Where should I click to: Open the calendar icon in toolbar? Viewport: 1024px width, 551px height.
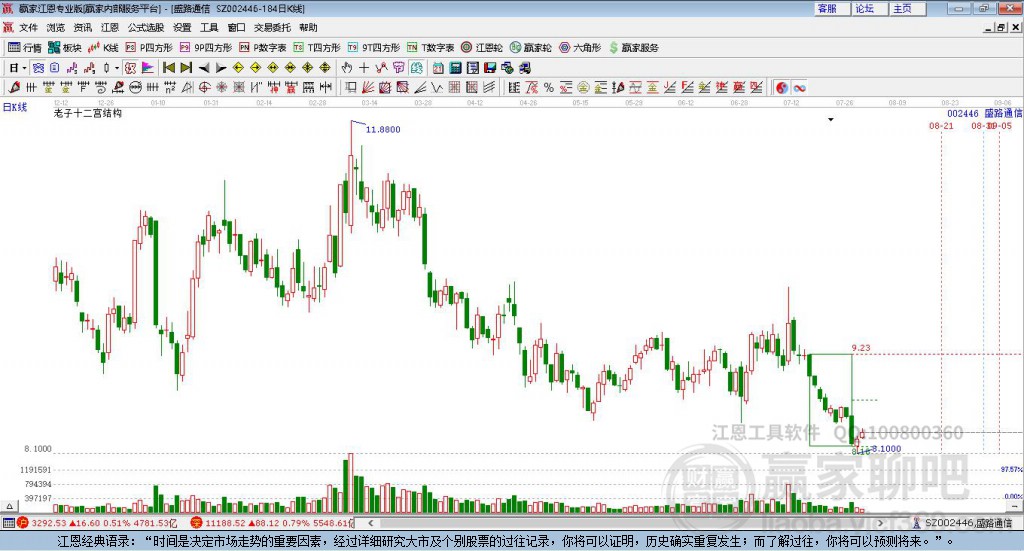[x=438, y=68]
